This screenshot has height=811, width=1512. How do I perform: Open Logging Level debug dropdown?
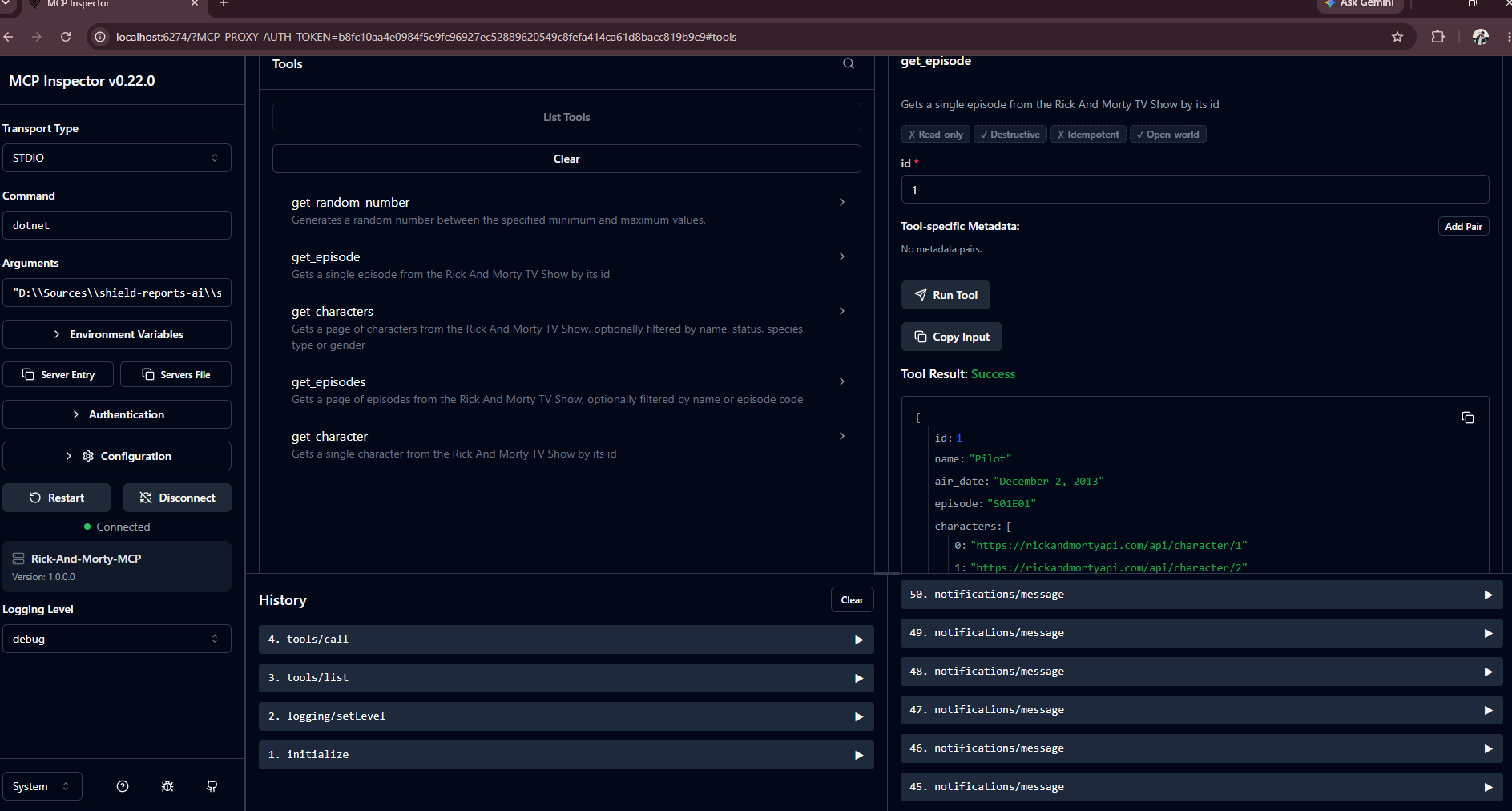[x=117, y=639]
